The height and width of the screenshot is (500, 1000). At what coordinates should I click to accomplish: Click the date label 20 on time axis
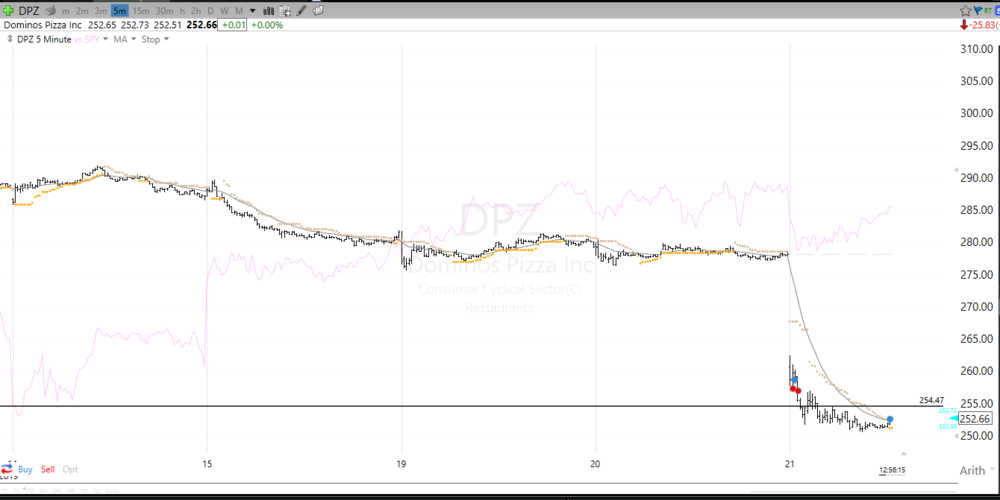pyautogui.click(x=596, y=464)
